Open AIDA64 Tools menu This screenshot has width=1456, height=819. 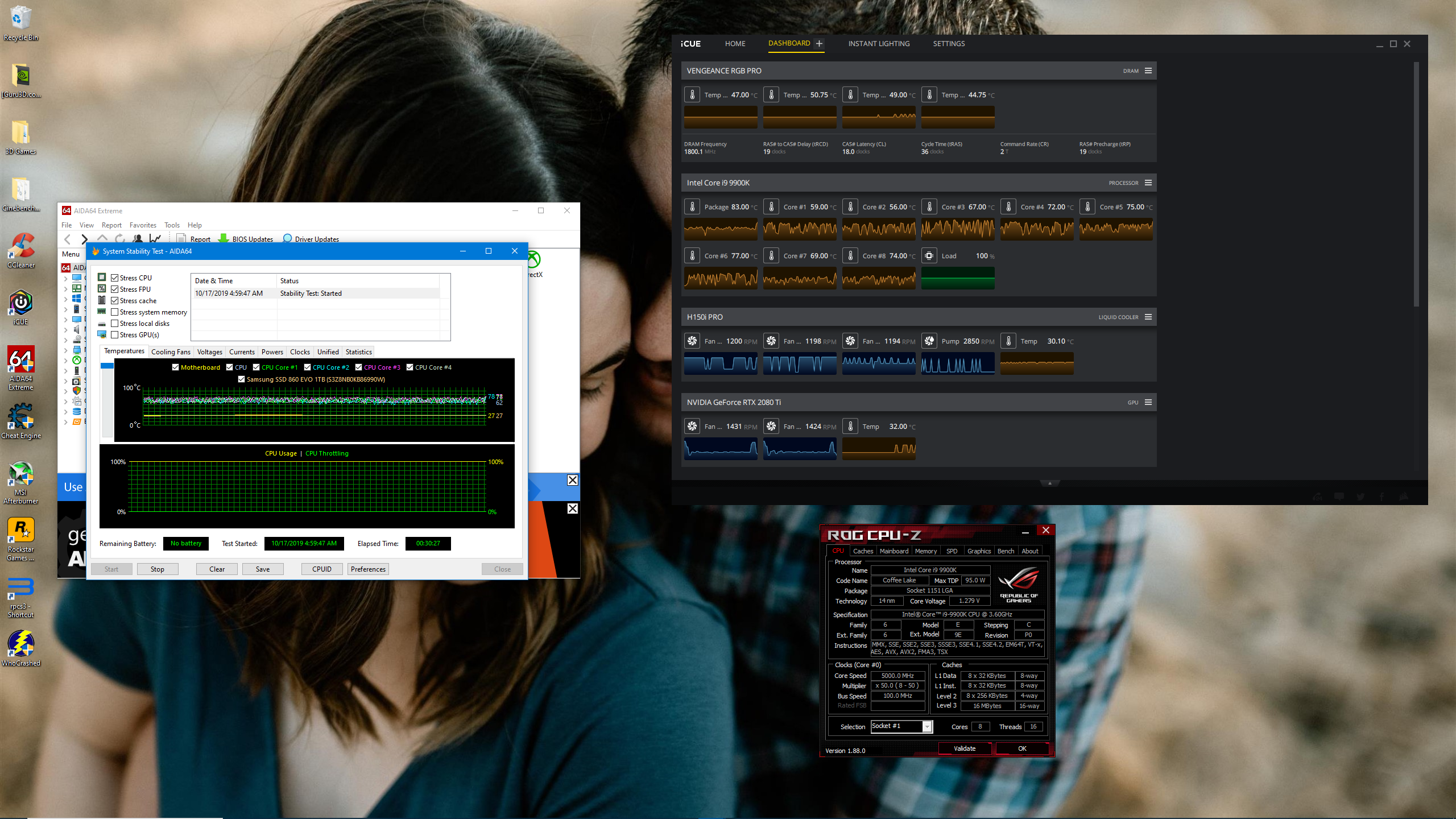pos(172,225)
